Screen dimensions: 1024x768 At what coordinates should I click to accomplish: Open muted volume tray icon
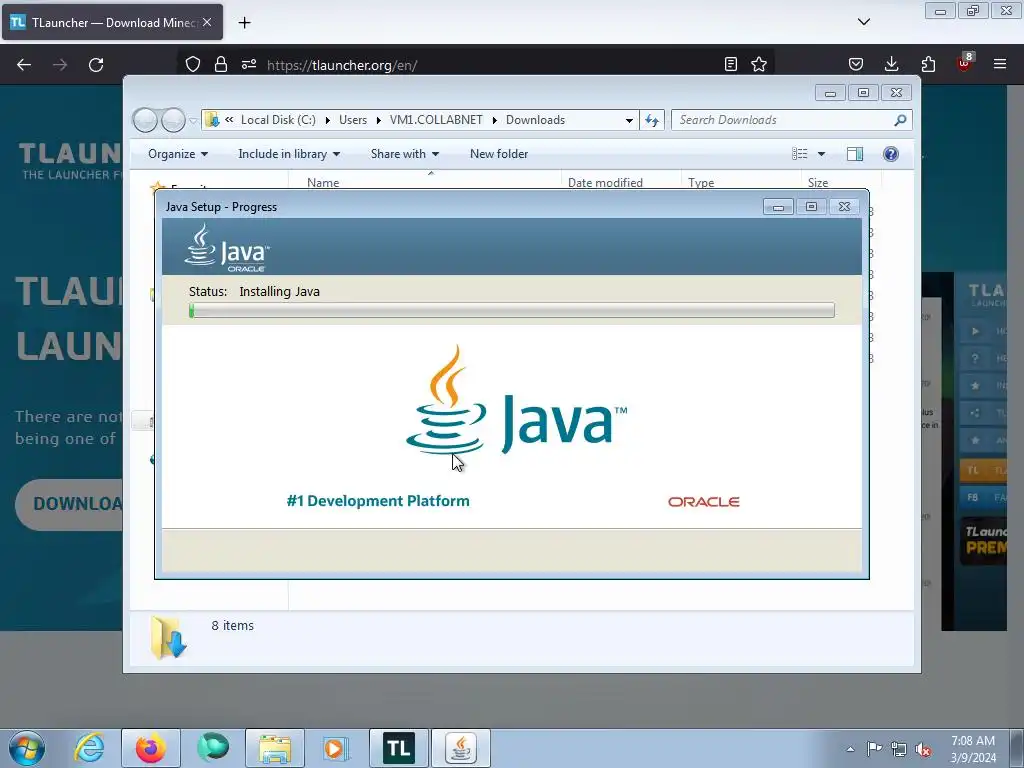[923, 749]
